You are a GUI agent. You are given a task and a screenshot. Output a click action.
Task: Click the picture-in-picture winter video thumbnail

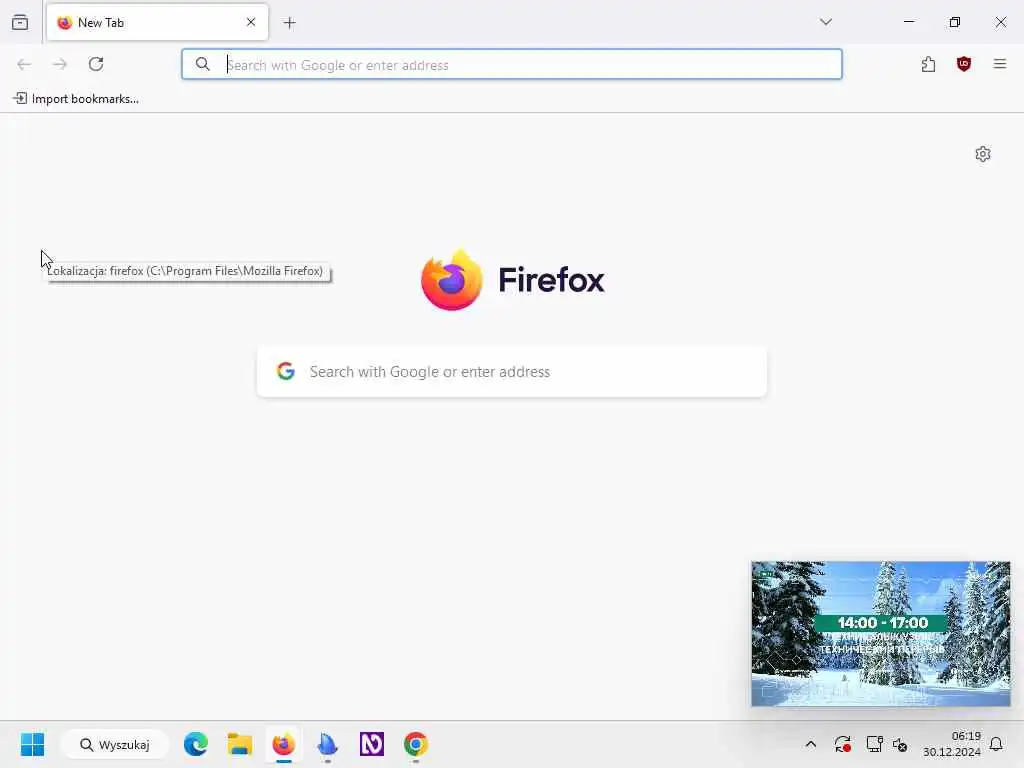[880, 633]
